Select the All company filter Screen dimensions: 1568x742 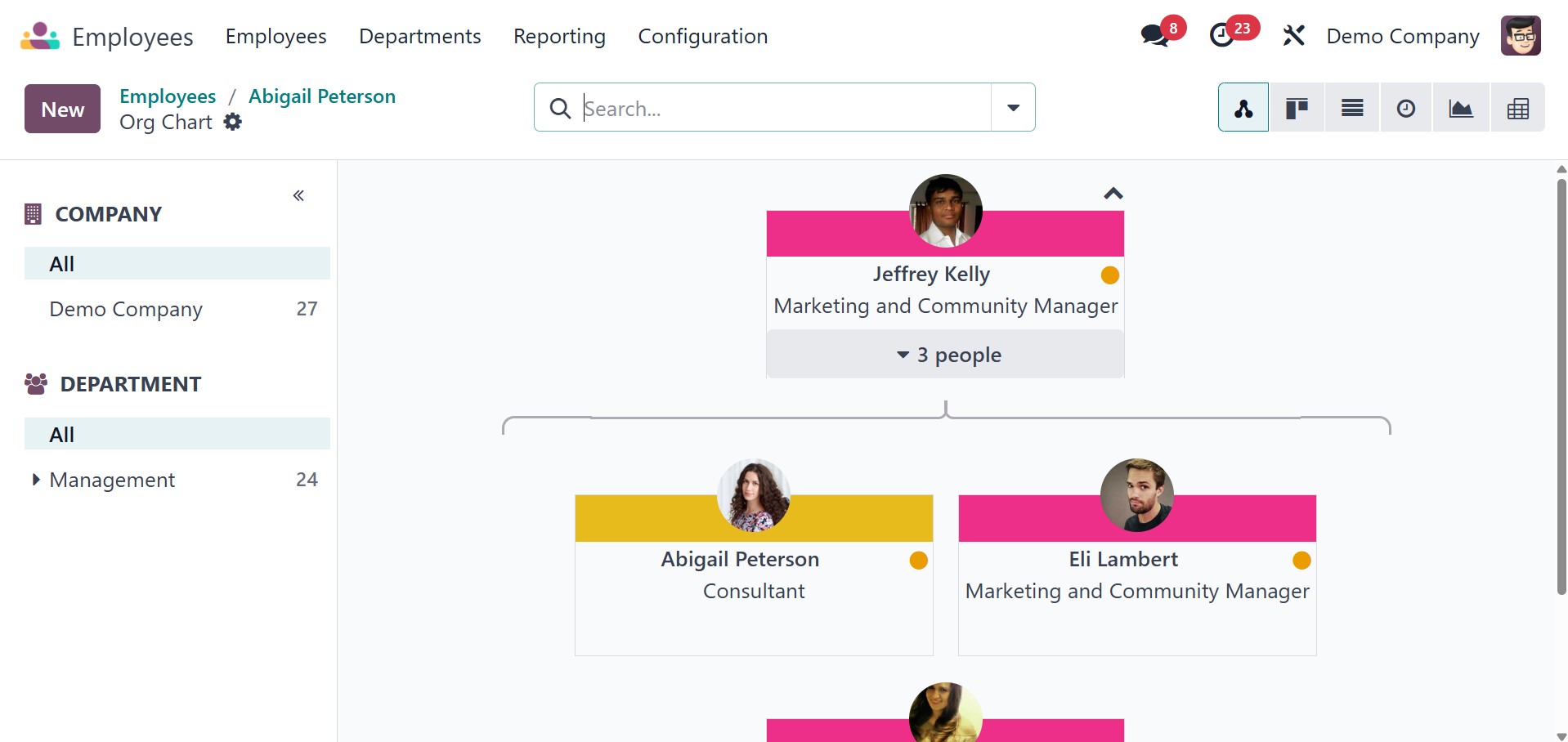[x=177, y=264]
